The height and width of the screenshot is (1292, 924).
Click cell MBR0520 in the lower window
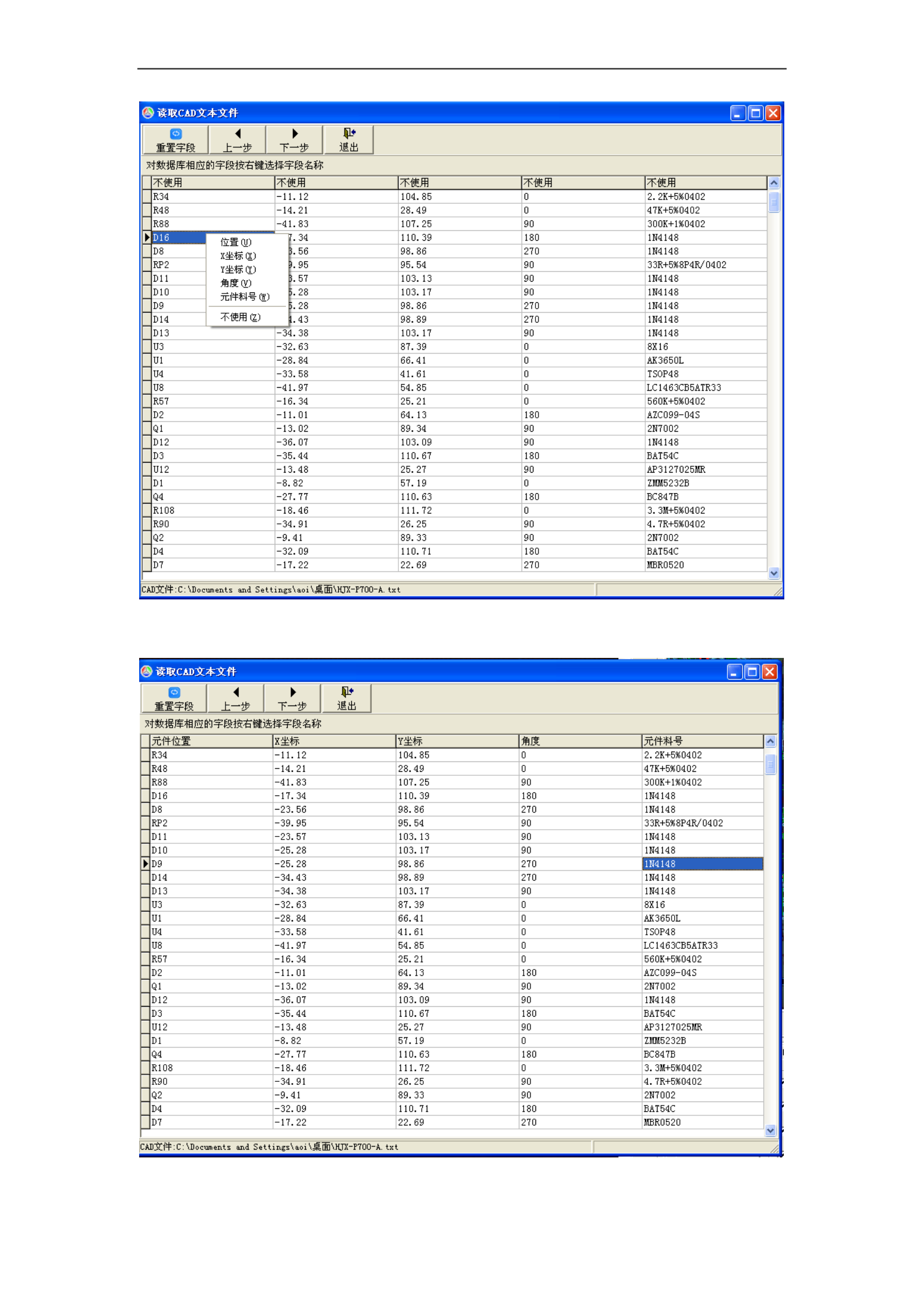point(703,1122)
